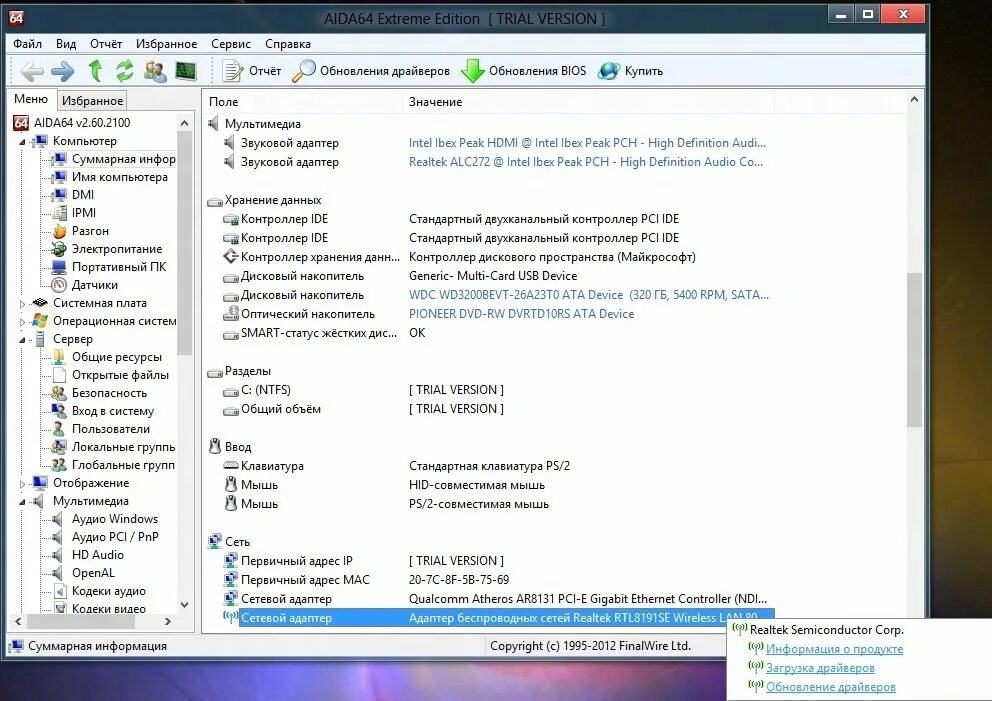Viewport: 992px width, 701px height.
Task: Click tree panel horizontal scrollbar right arrow
Action: click(168, 622)
